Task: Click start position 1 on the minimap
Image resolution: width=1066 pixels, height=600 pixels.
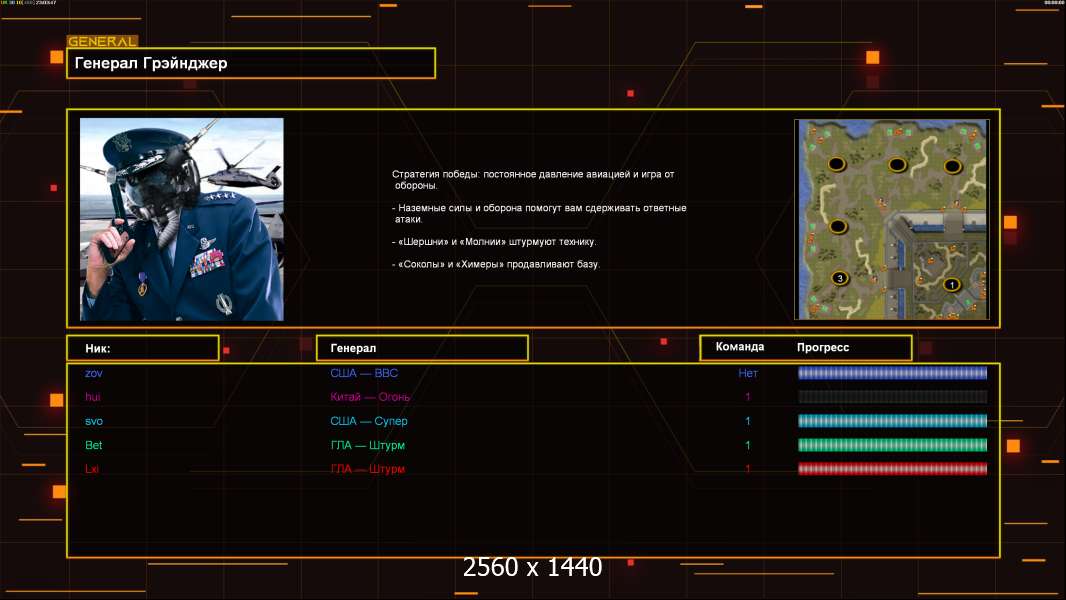Action: 952,284
